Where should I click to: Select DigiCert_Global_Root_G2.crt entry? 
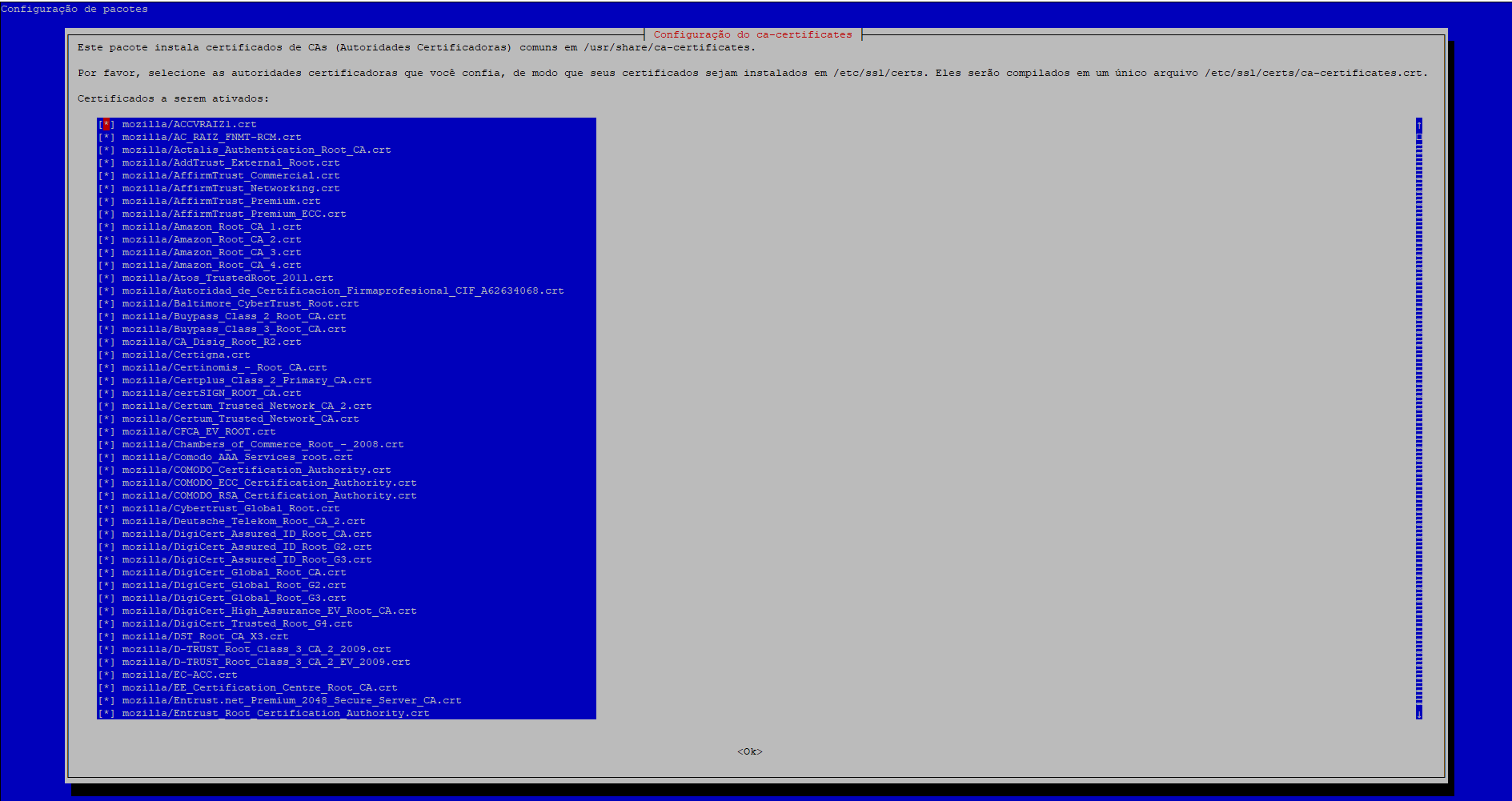234,586
